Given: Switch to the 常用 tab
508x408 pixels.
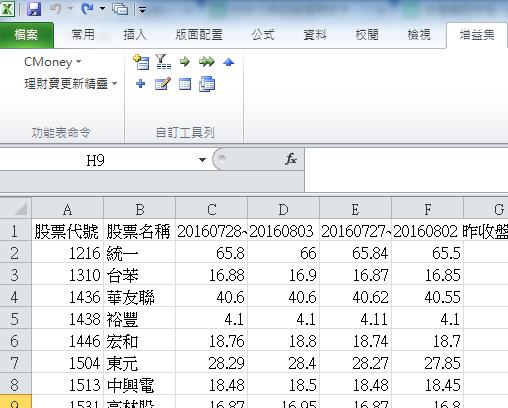Looking at the screenshot, I should pyautogui.click(x=83, y=35).
